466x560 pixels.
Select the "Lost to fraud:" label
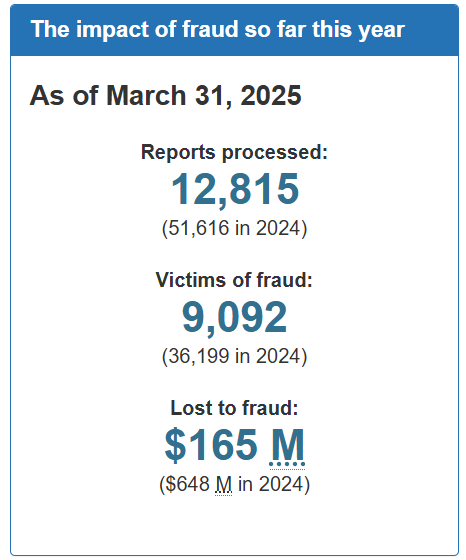[234, 408]
